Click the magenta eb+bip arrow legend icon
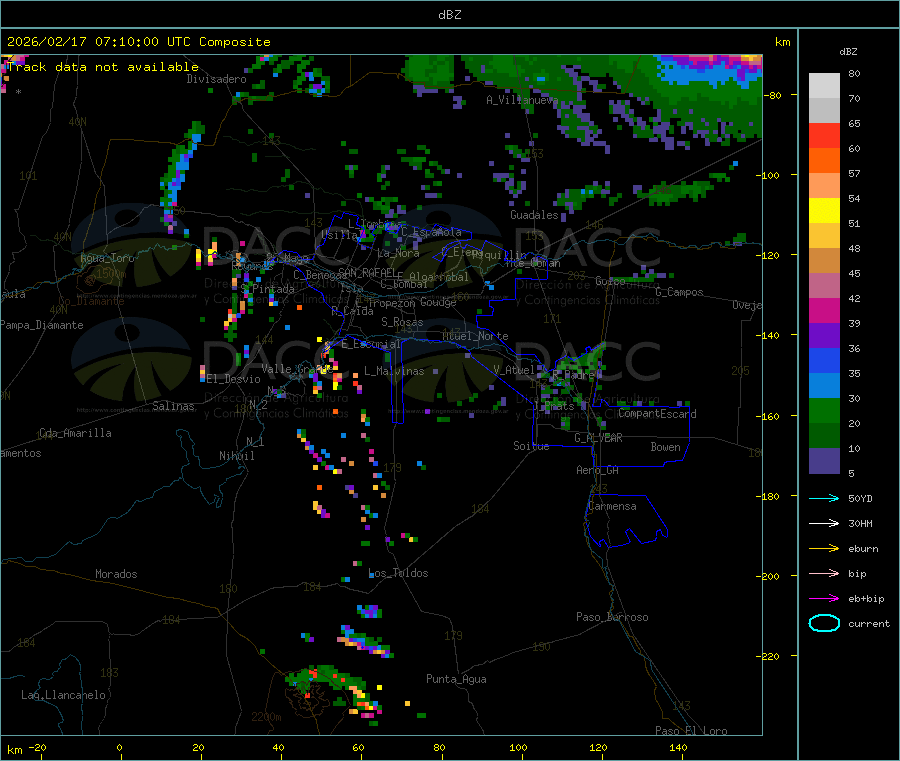 coord(824,599)
